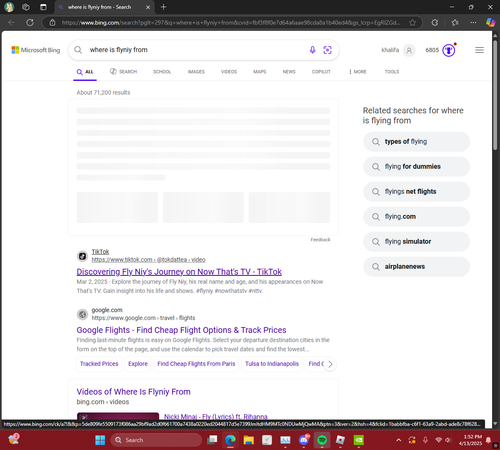Open the TOOLS option

(392, 72)
